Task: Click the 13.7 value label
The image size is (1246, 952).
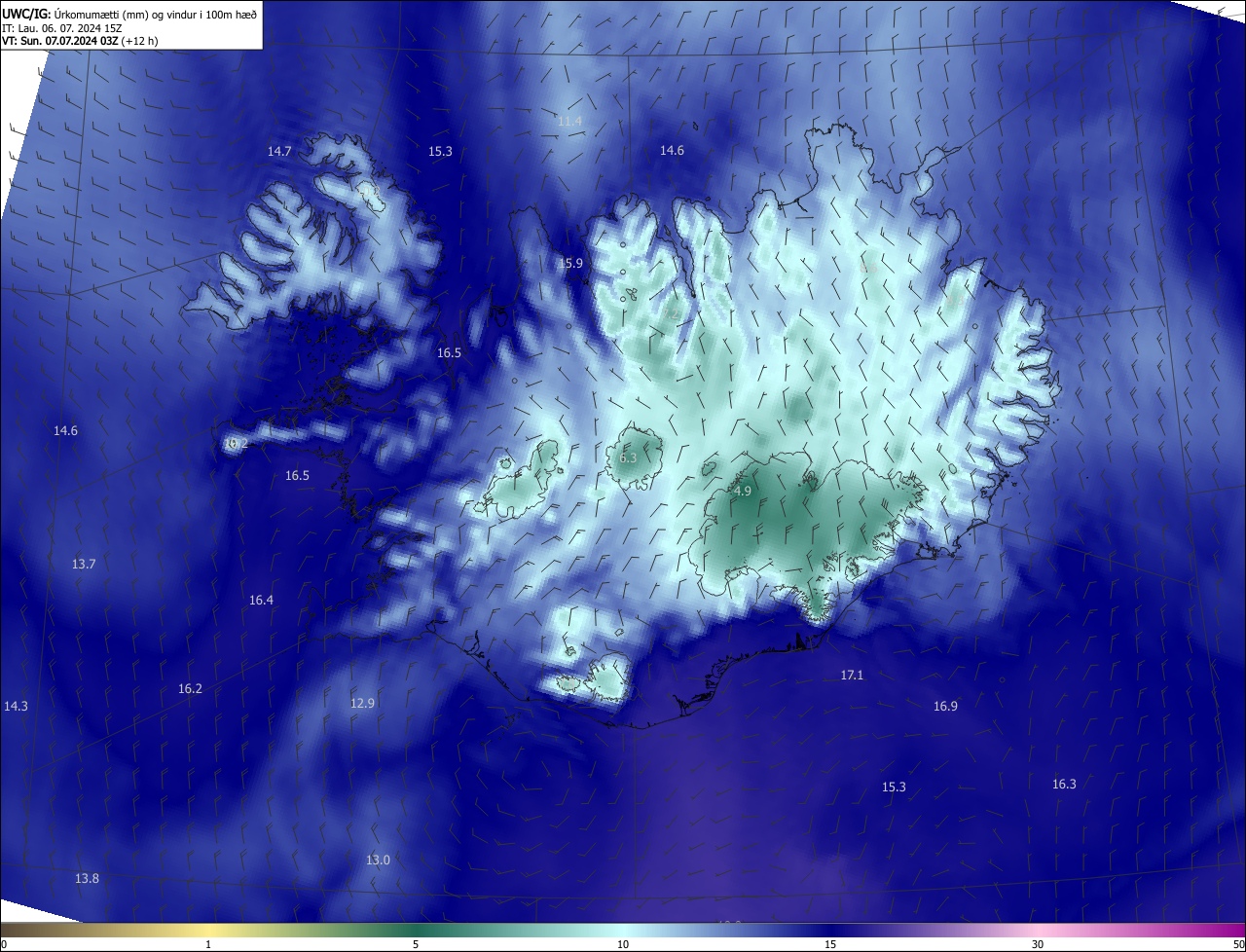Action: click(x=84, y=564)
